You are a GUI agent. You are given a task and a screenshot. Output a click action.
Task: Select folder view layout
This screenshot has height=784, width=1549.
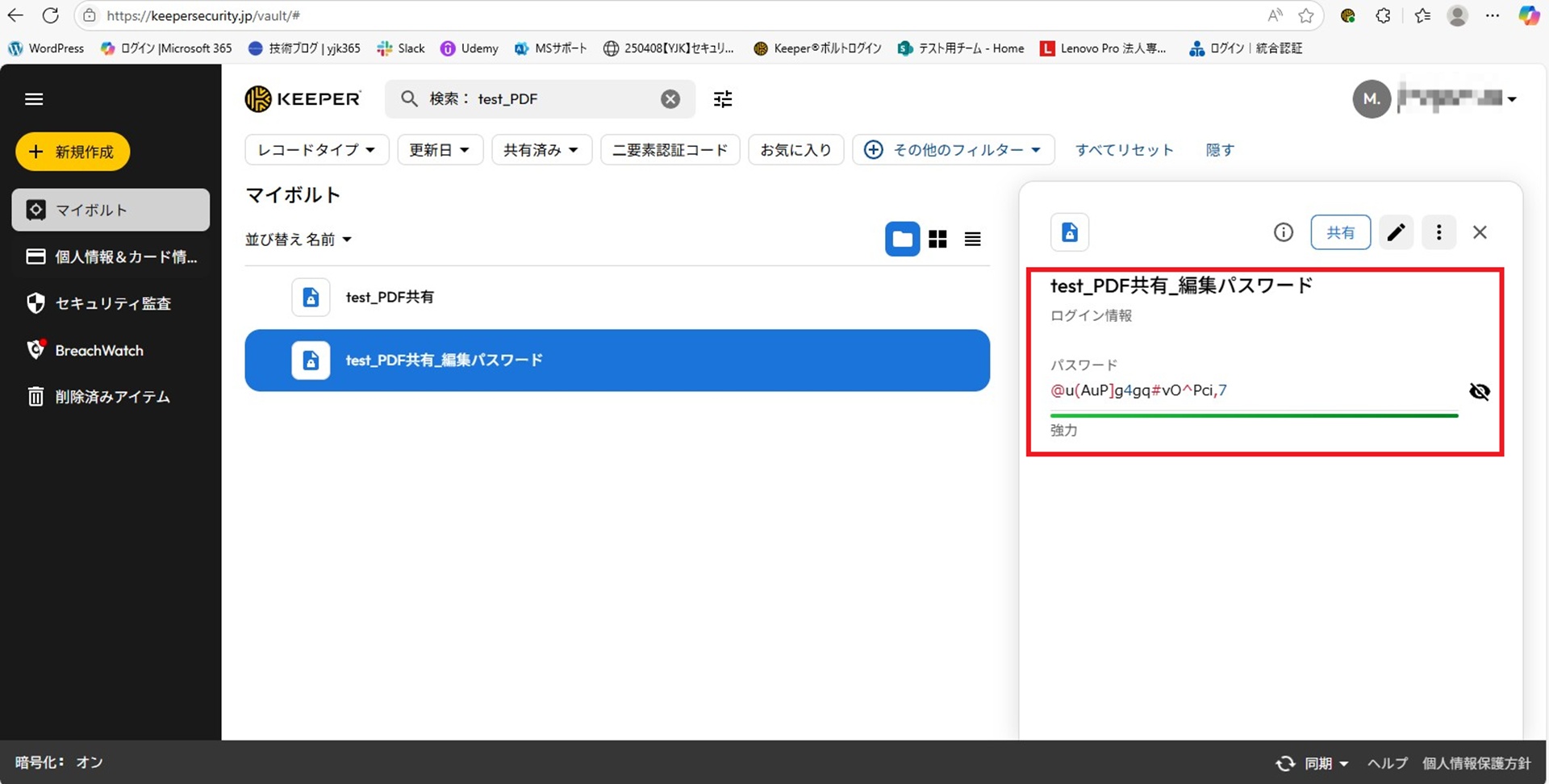point(902,240)
